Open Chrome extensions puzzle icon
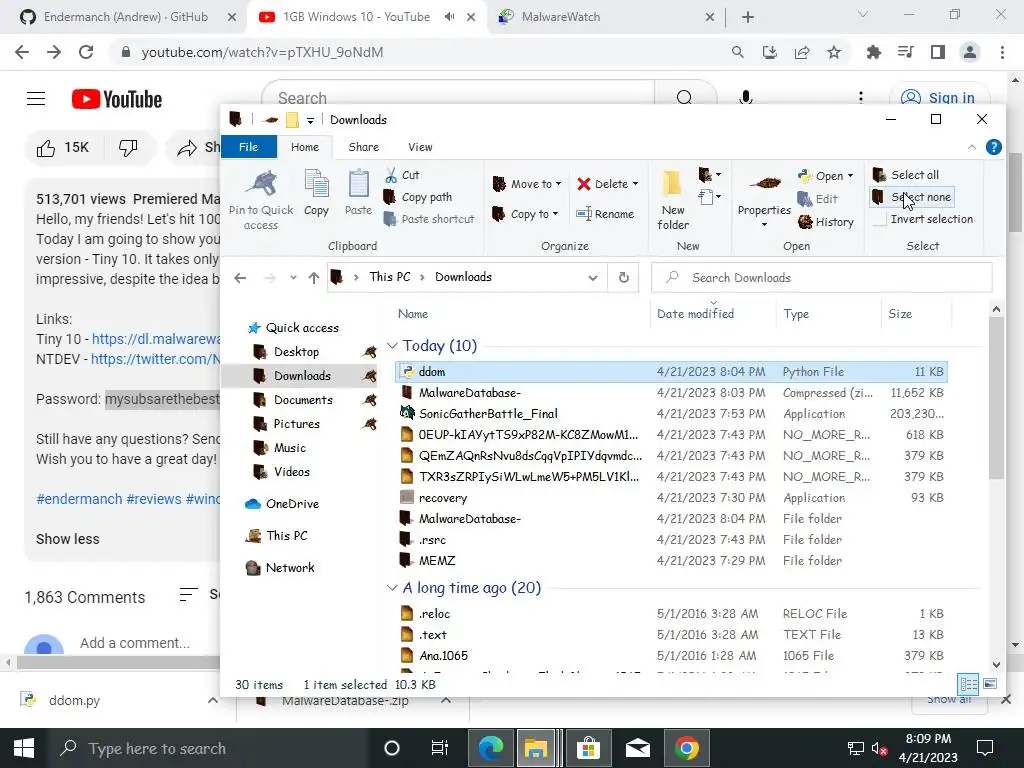The height and width of the screenshot is (768, 1024). [x=873, y=52]
